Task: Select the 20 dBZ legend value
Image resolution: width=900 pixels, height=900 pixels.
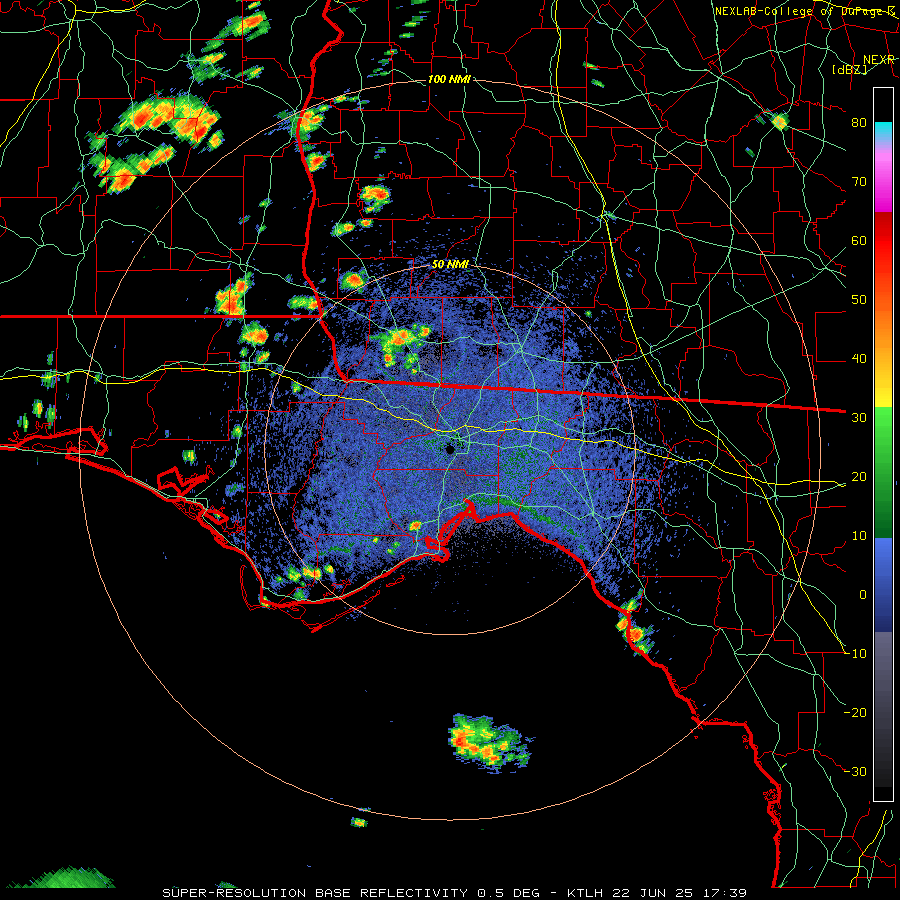Action: (x=859, y=477)
